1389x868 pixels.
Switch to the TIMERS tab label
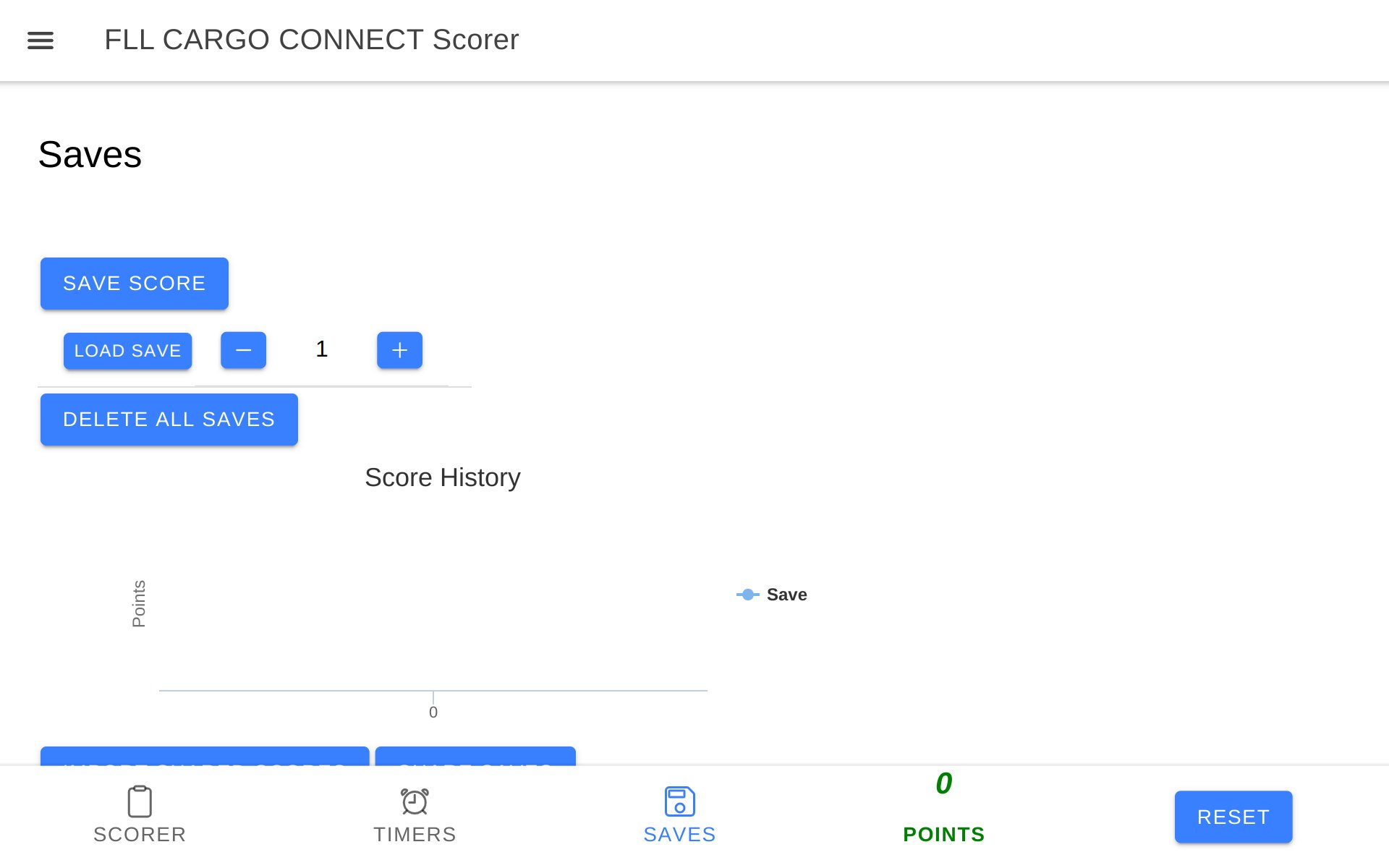(415, 835)
